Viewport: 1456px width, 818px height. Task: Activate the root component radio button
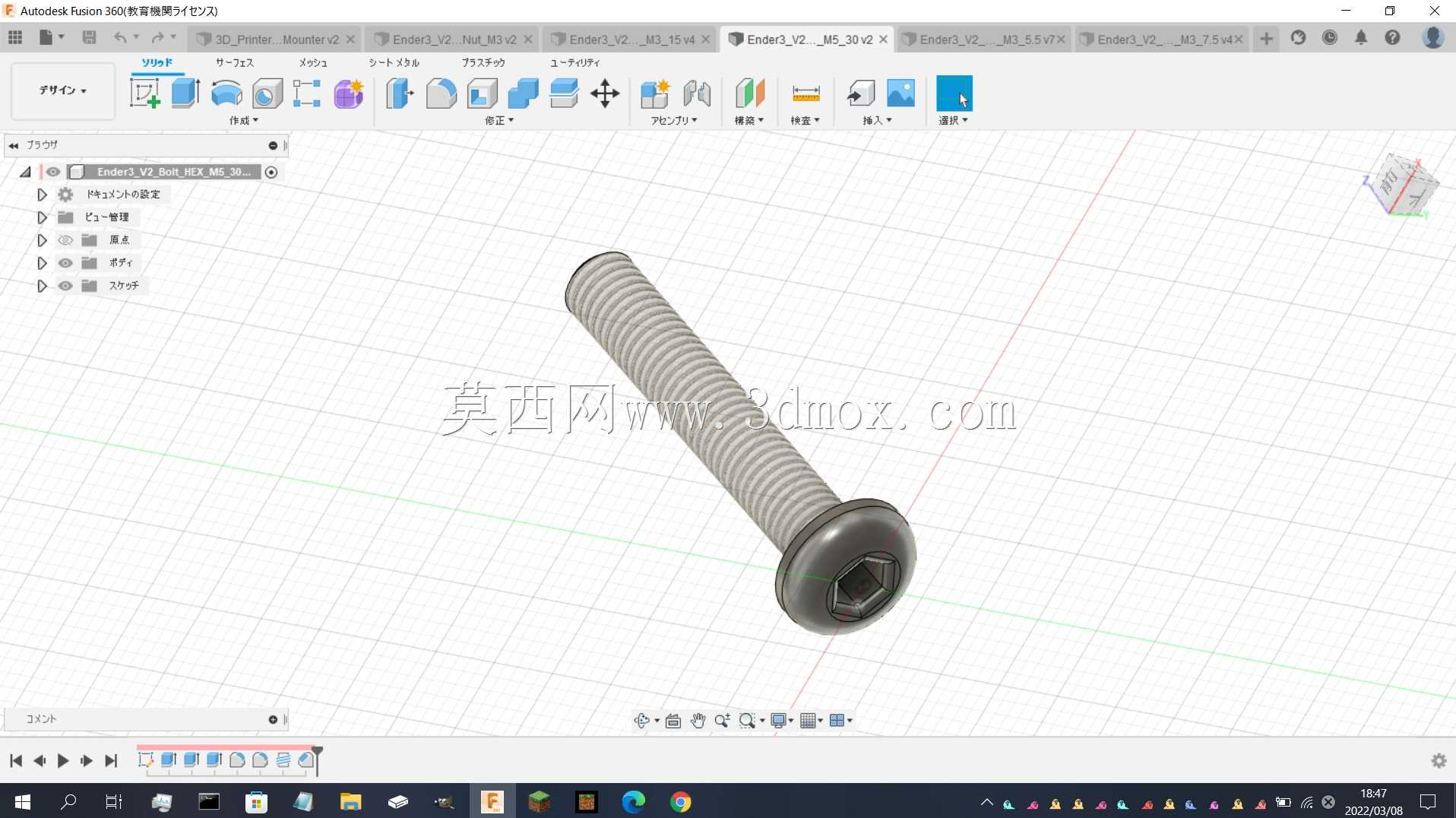(271, 172)
